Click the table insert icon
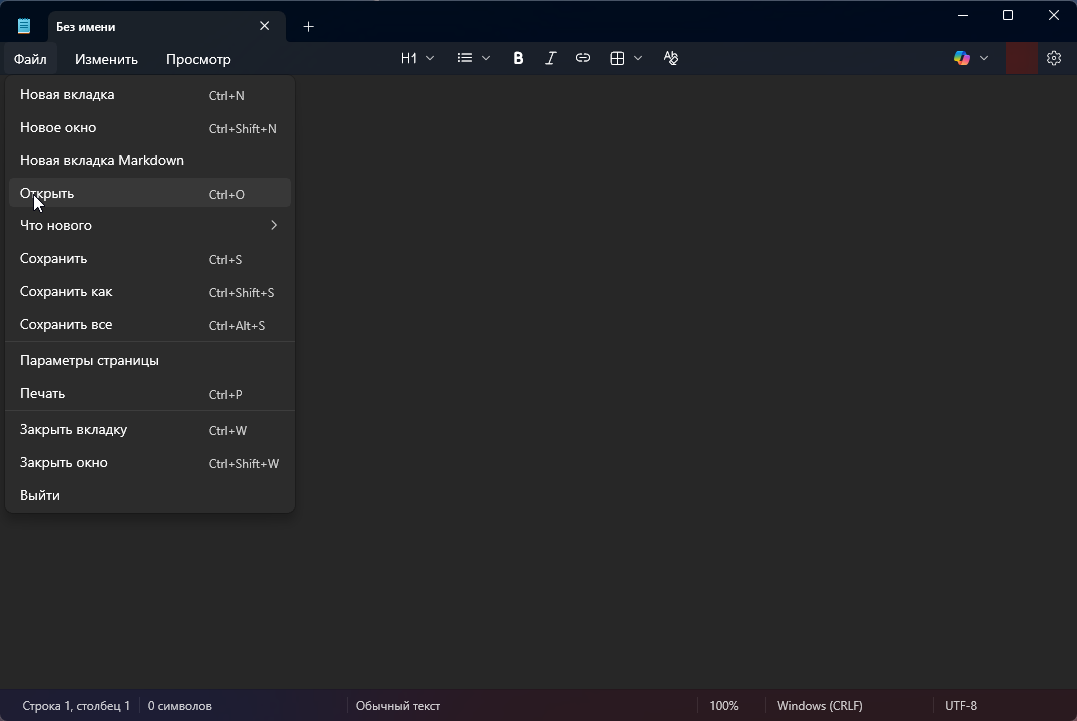This screenshot has width=1077, height=721. [x=617, y=58]
